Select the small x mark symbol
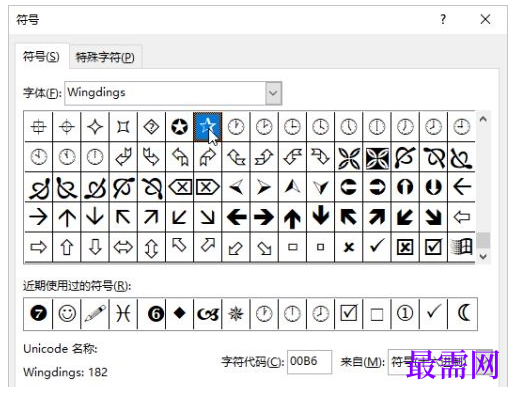 click(349, 247)
